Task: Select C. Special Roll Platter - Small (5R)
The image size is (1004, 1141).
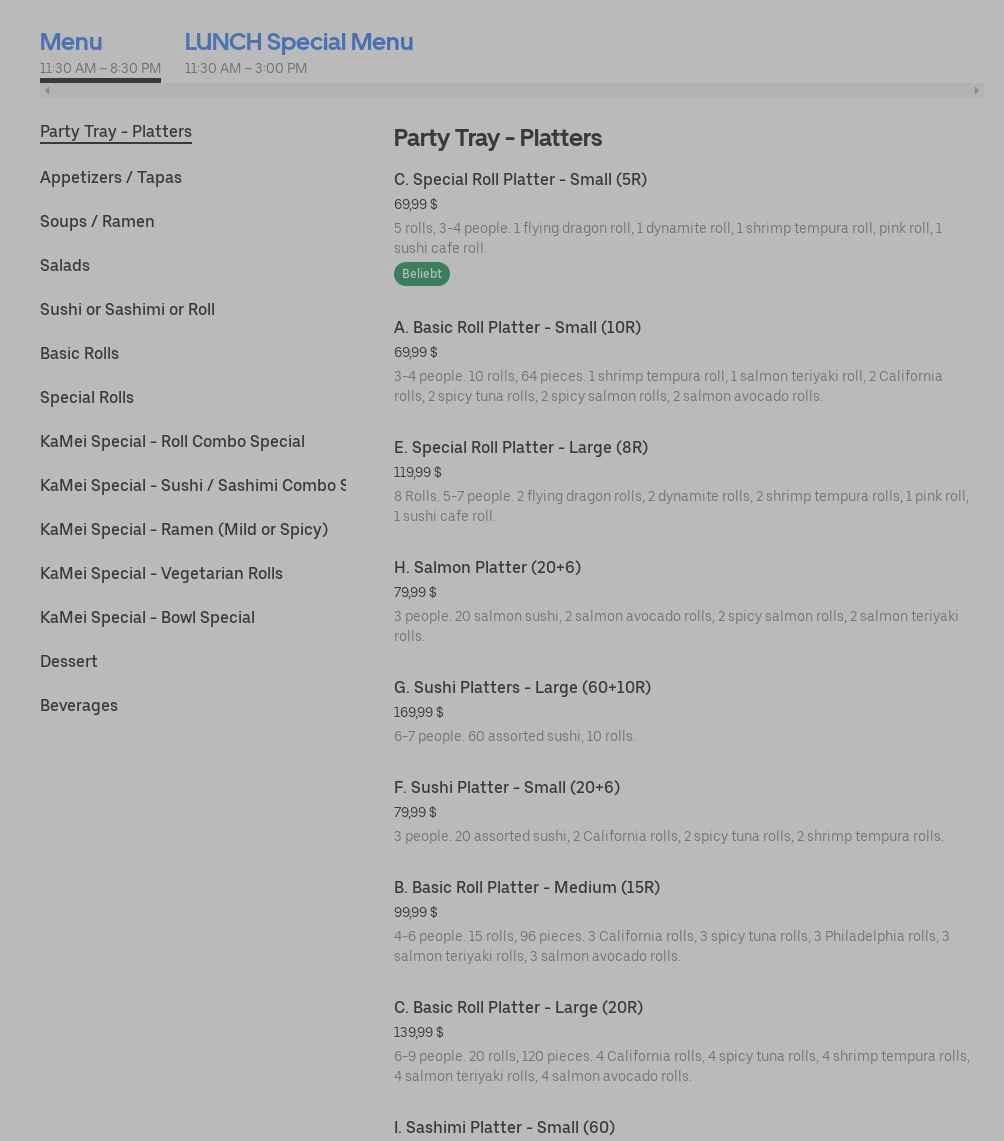Action: (520, 179)
